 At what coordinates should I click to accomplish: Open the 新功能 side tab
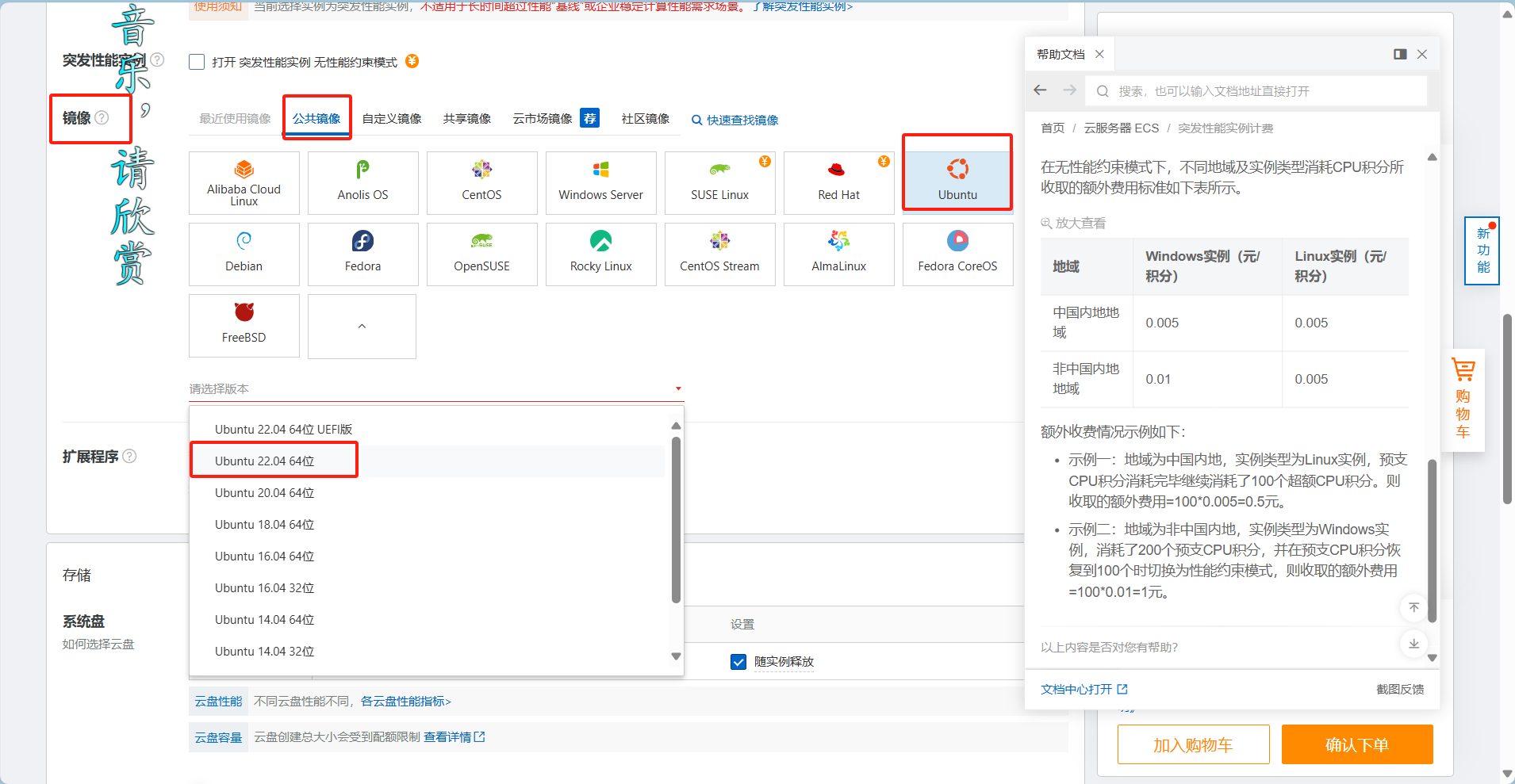[1482, 250]
